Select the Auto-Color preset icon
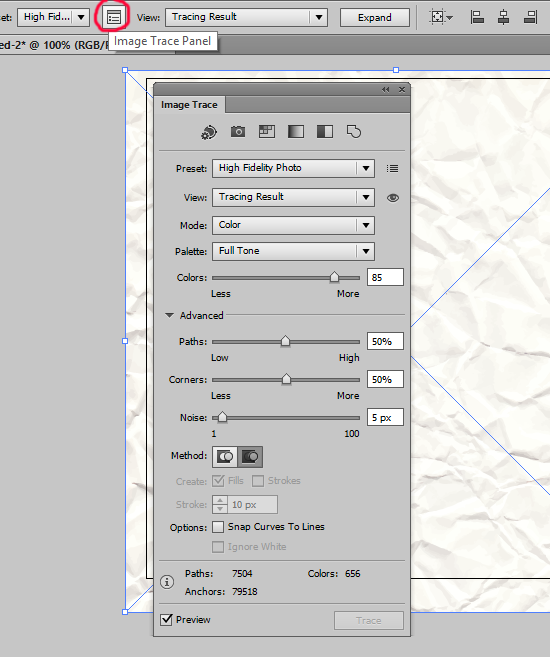 (209, 132)
